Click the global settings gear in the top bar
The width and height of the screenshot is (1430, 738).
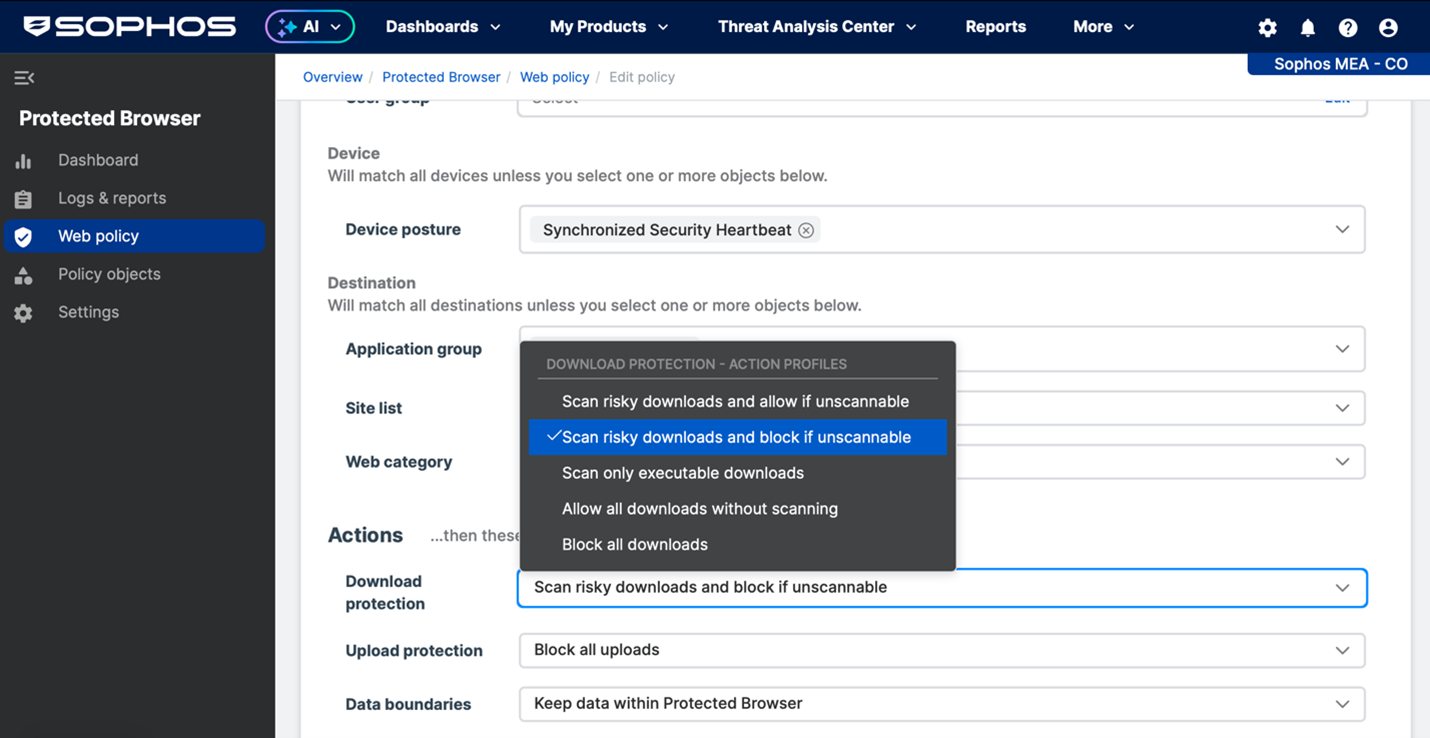[x=1267, y=27]
